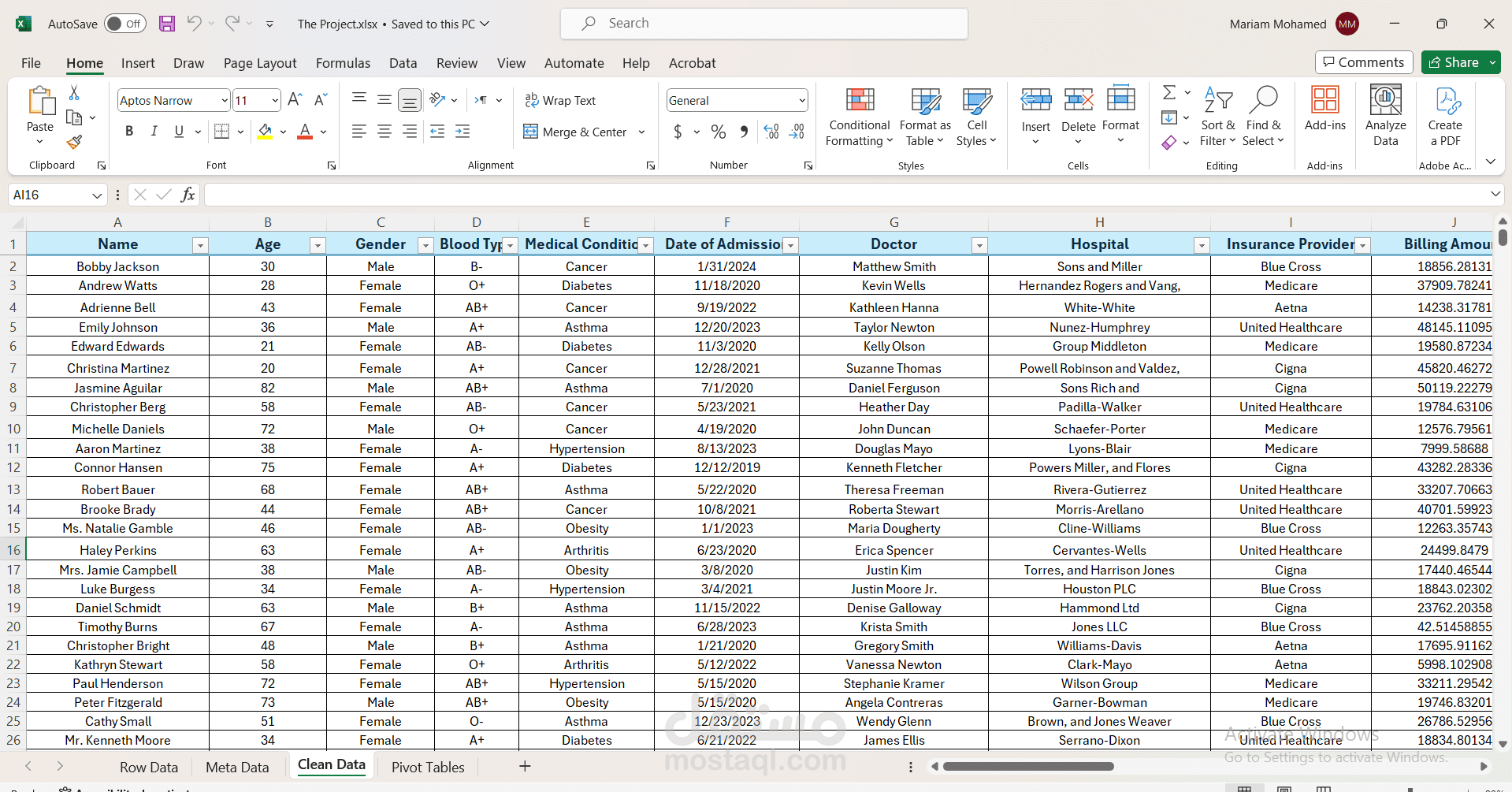Click Format as Table button
This screenshot has width=1512, height=792.
click(925, 116)
